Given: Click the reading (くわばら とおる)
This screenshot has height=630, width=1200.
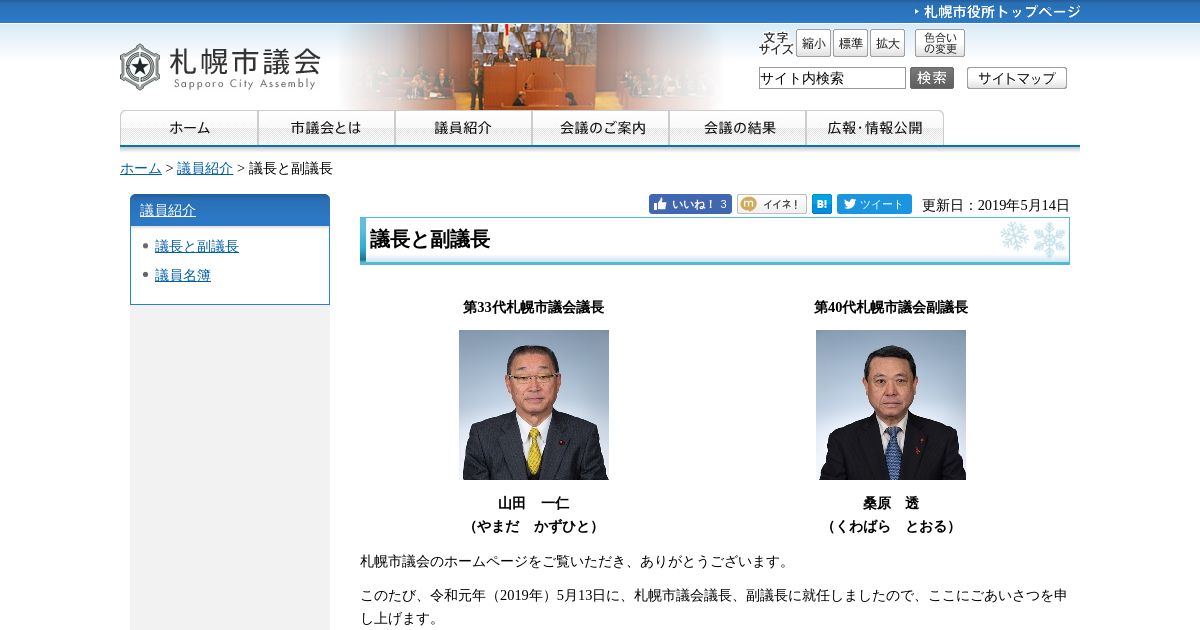Looking at the screenshot, I should click(891, 526).
